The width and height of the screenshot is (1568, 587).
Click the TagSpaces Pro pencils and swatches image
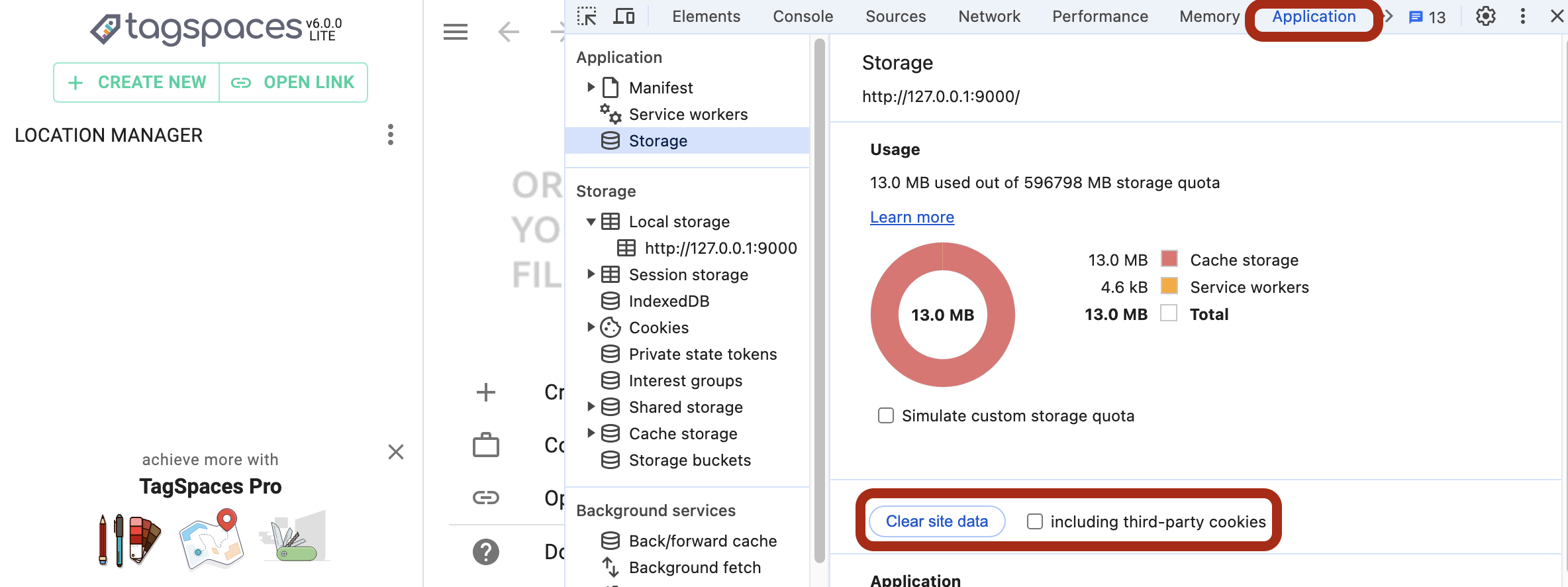pyautogui.click(x=130, y=539)
